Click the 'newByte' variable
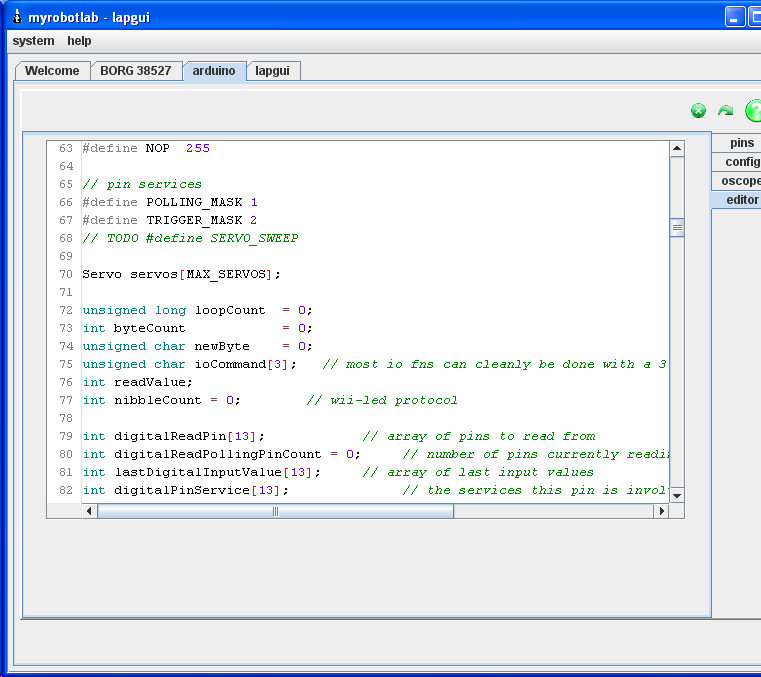 [x=222, y=346]
